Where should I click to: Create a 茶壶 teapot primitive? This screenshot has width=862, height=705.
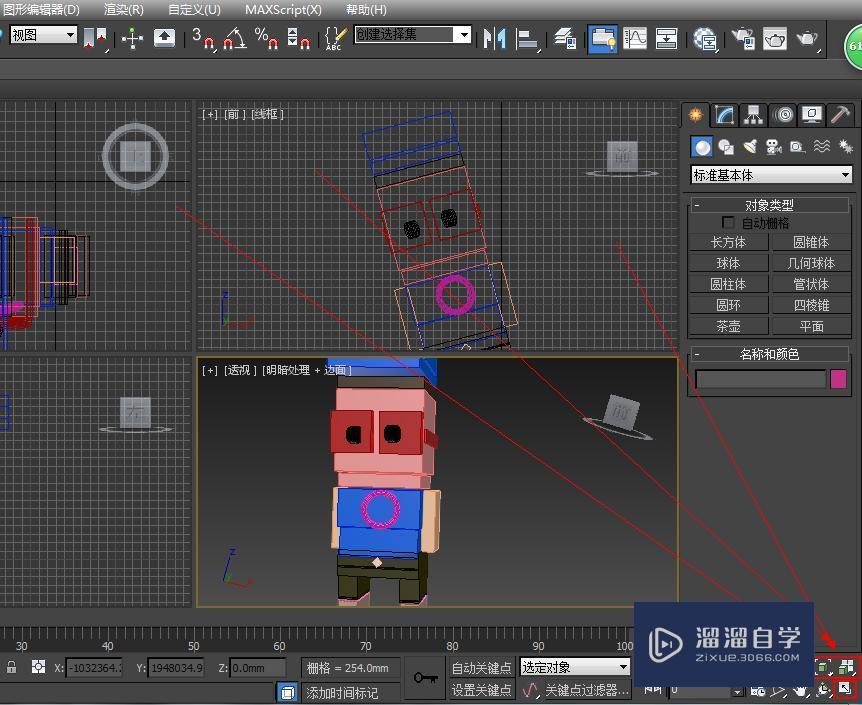tap(728, 325)
